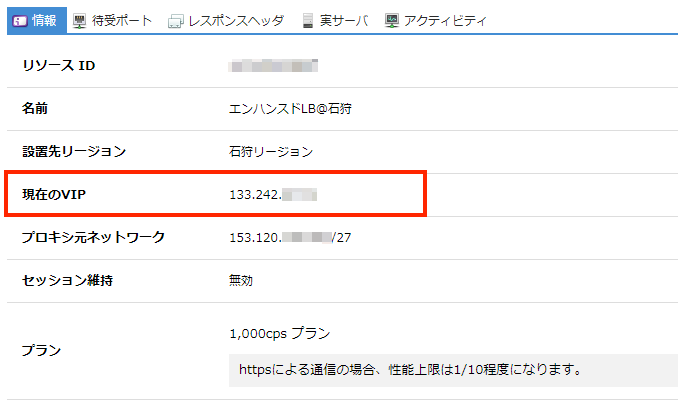The height and width of the screenshot is (403, 678).
Task: Click the プロキシ元ネットワーク label
Action: (x=93, y=237)
